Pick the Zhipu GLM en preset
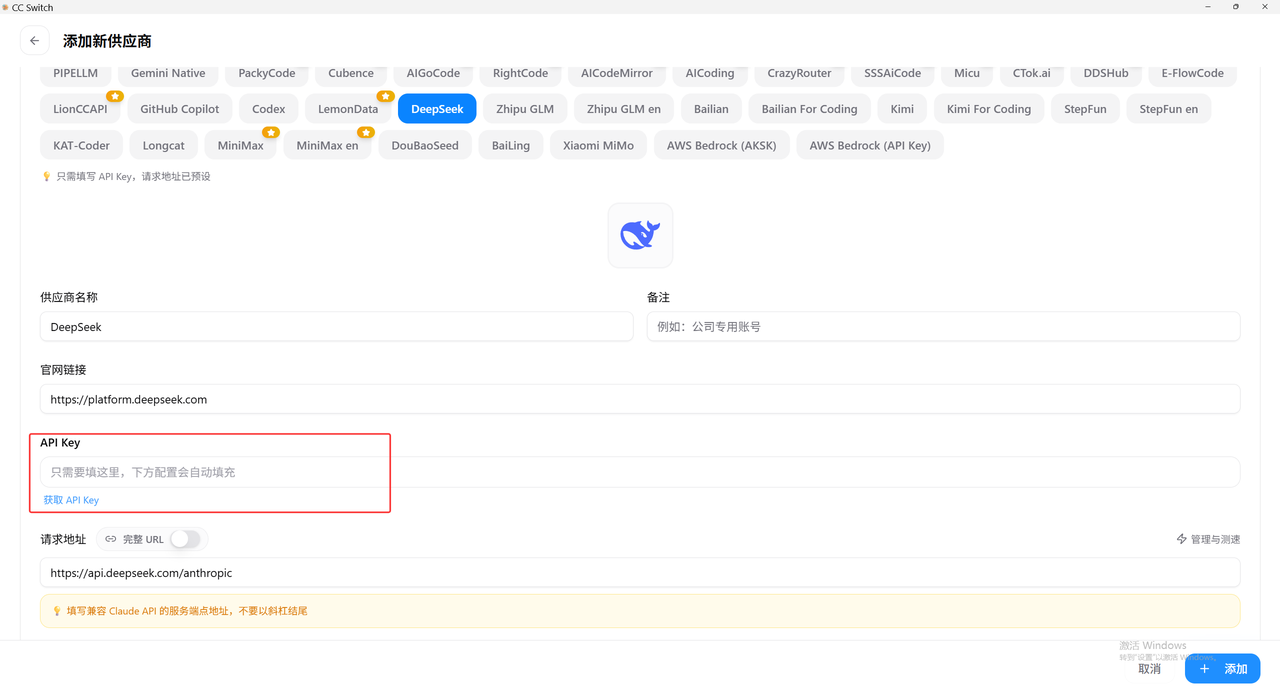This screenshot has height=696, width=1280. 624,109
